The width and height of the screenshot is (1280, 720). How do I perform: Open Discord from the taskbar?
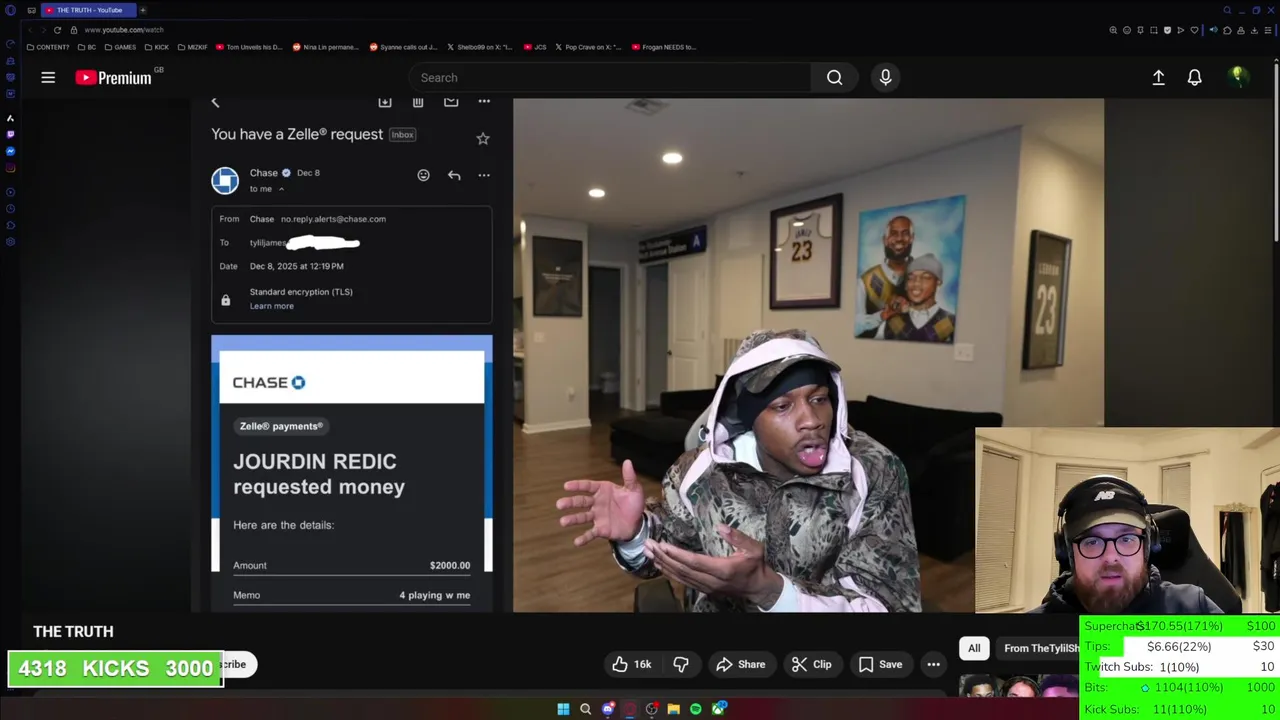coord(607,709)
